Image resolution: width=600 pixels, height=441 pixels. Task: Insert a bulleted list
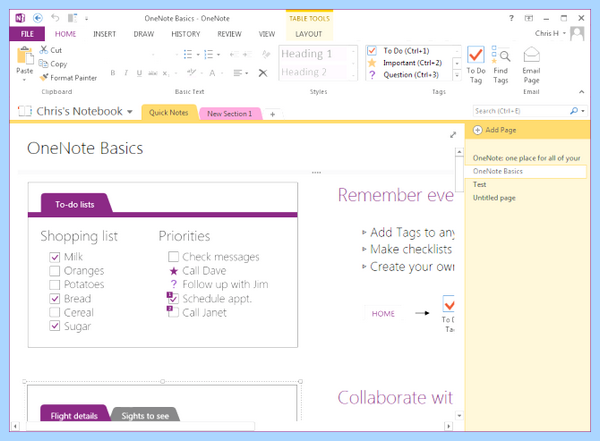(188, 54)
